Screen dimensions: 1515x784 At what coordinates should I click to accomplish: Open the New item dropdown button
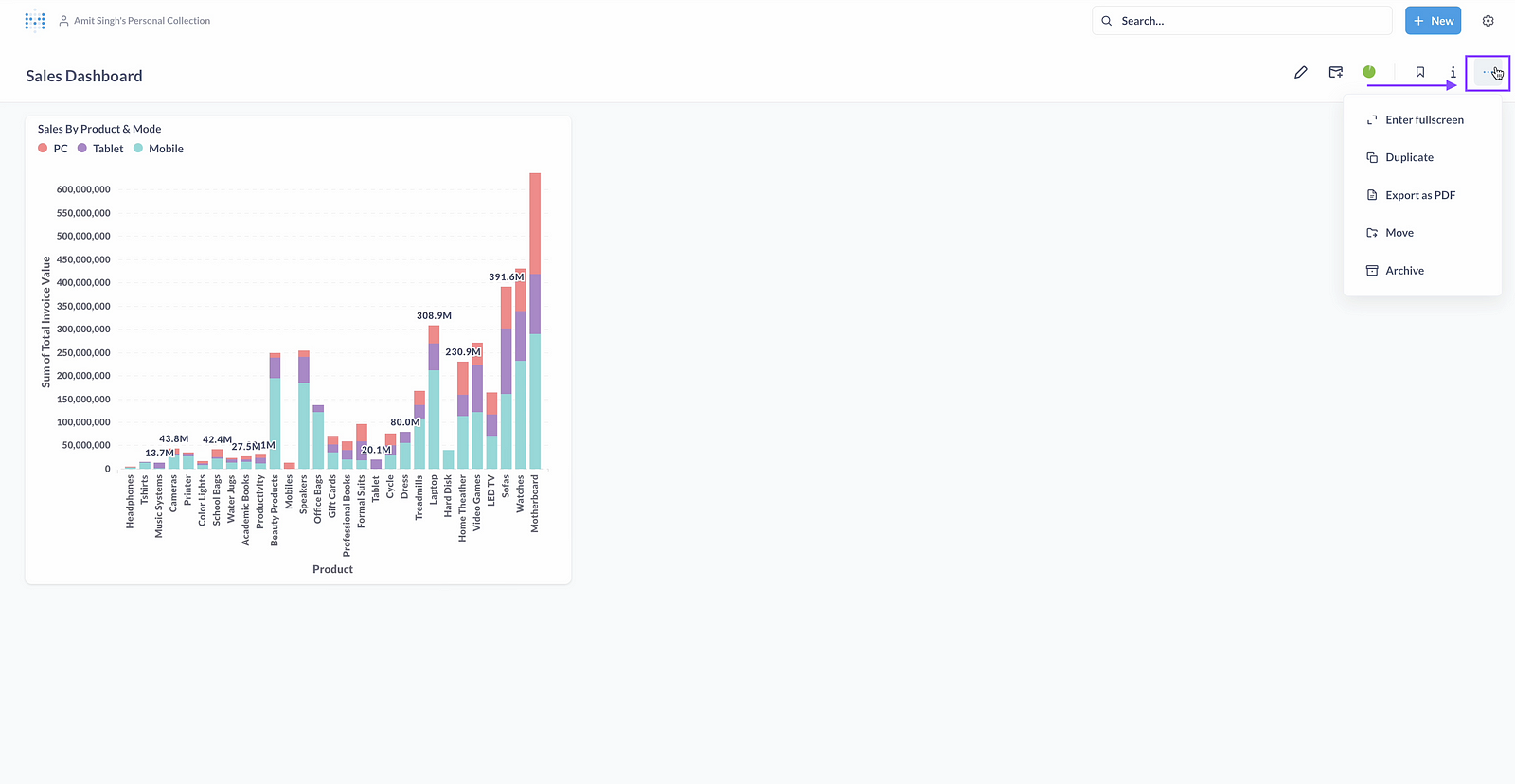coord(1433,21)
